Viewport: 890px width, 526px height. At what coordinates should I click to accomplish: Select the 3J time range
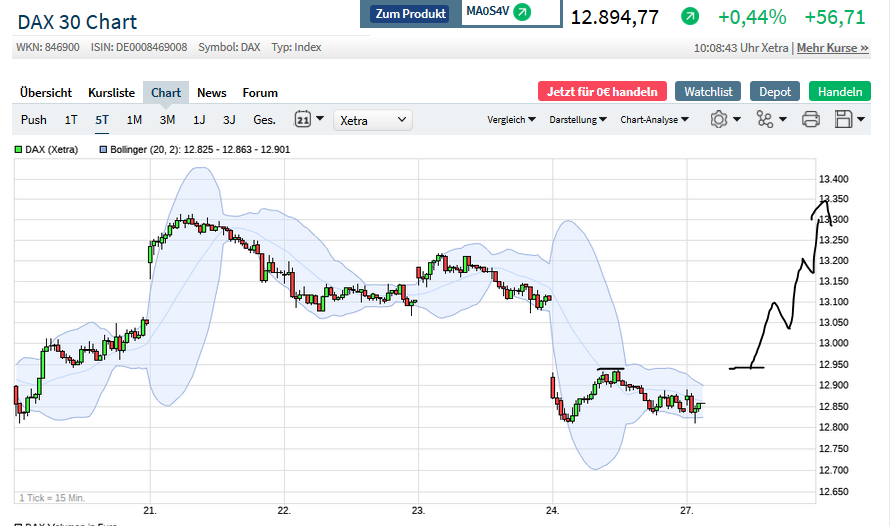tap(229, 120)
